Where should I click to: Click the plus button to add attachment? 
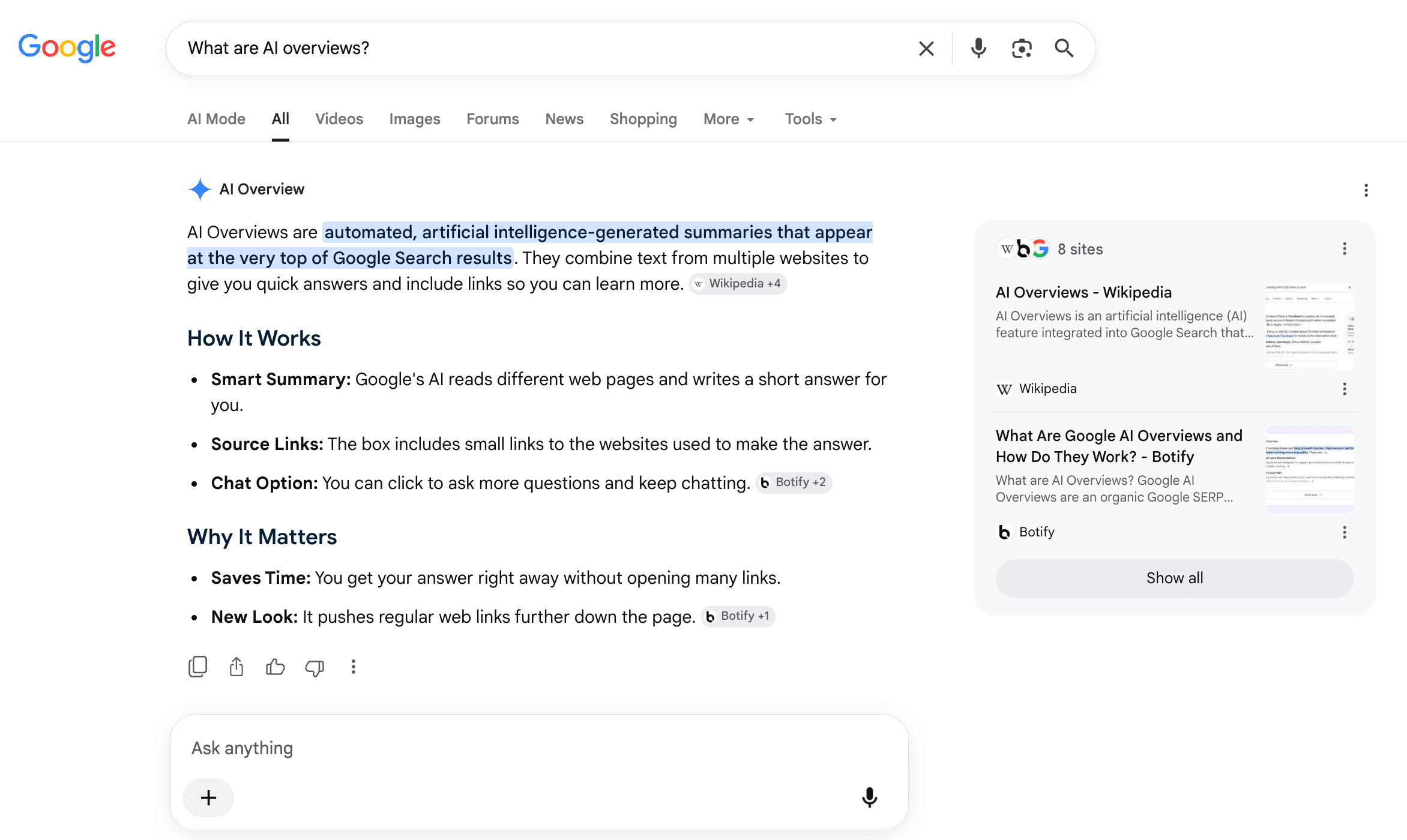pos(208,797)
